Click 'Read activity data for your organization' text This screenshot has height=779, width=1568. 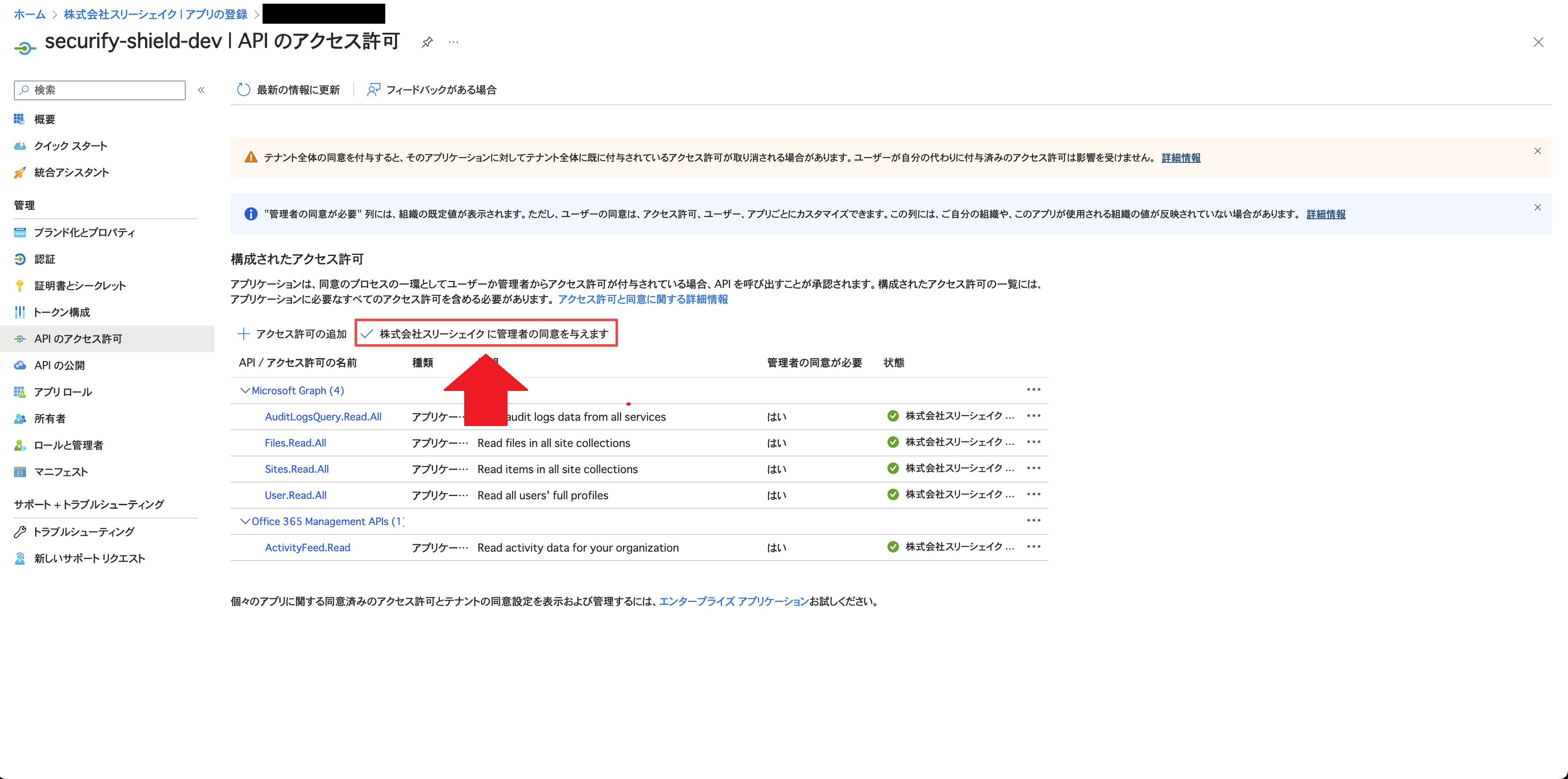tap(578, 548)
